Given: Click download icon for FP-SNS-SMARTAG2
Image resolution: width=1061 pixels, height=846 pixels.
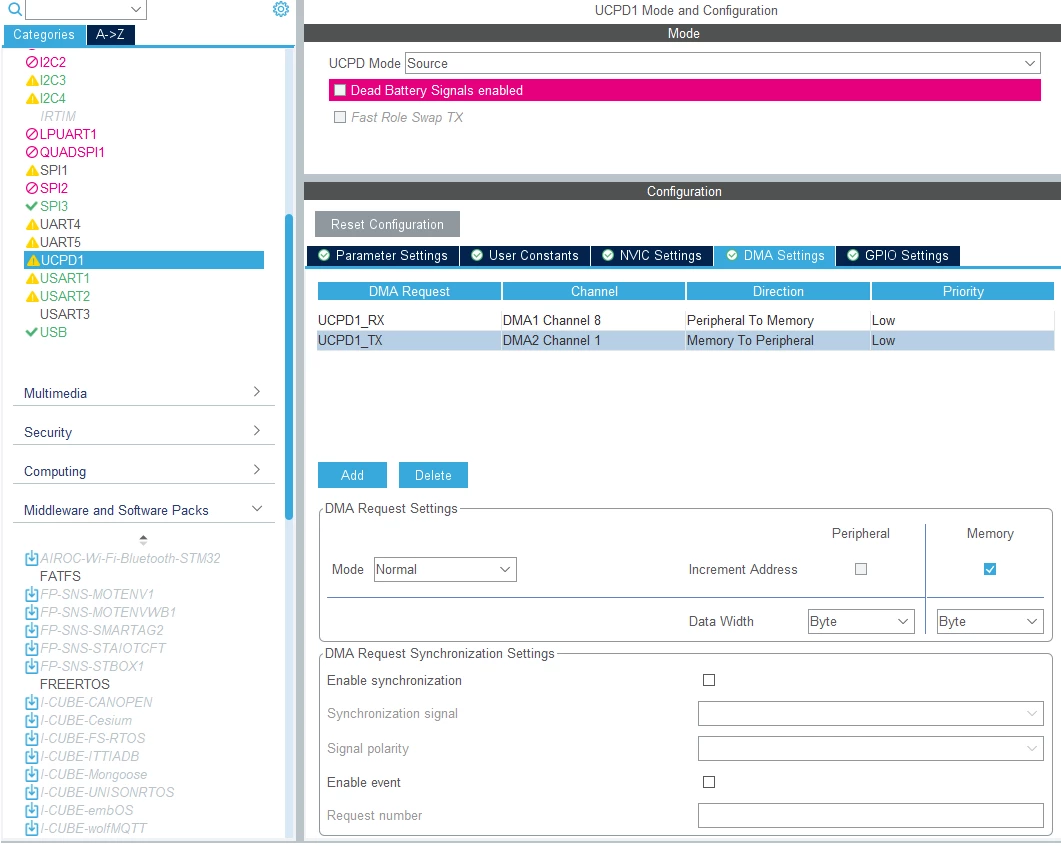Looking at the screenshot, I should pos(31,630).
